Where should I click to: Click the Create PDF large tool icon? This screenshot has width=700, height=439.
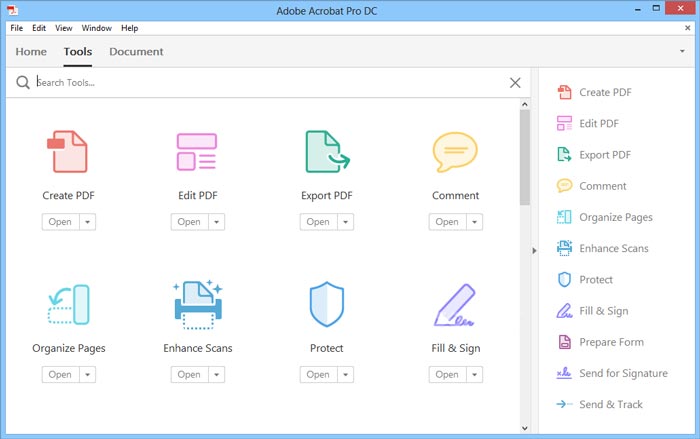tap(67, 151)
